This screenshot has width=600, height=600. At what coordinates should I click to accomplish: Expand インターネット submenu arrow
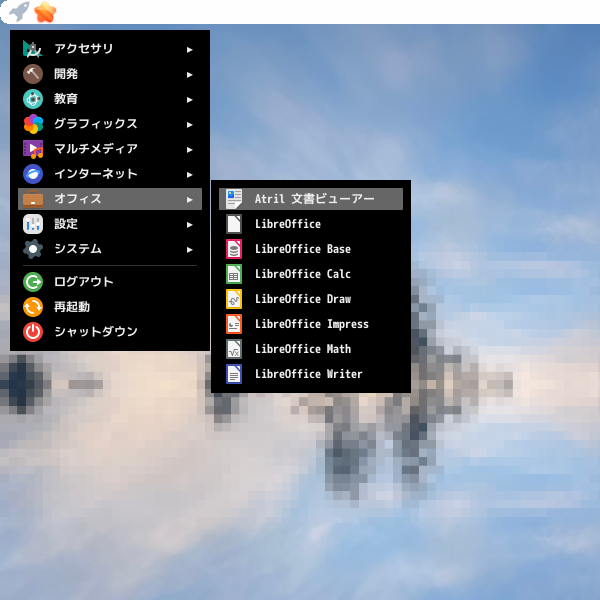[189, 175]
